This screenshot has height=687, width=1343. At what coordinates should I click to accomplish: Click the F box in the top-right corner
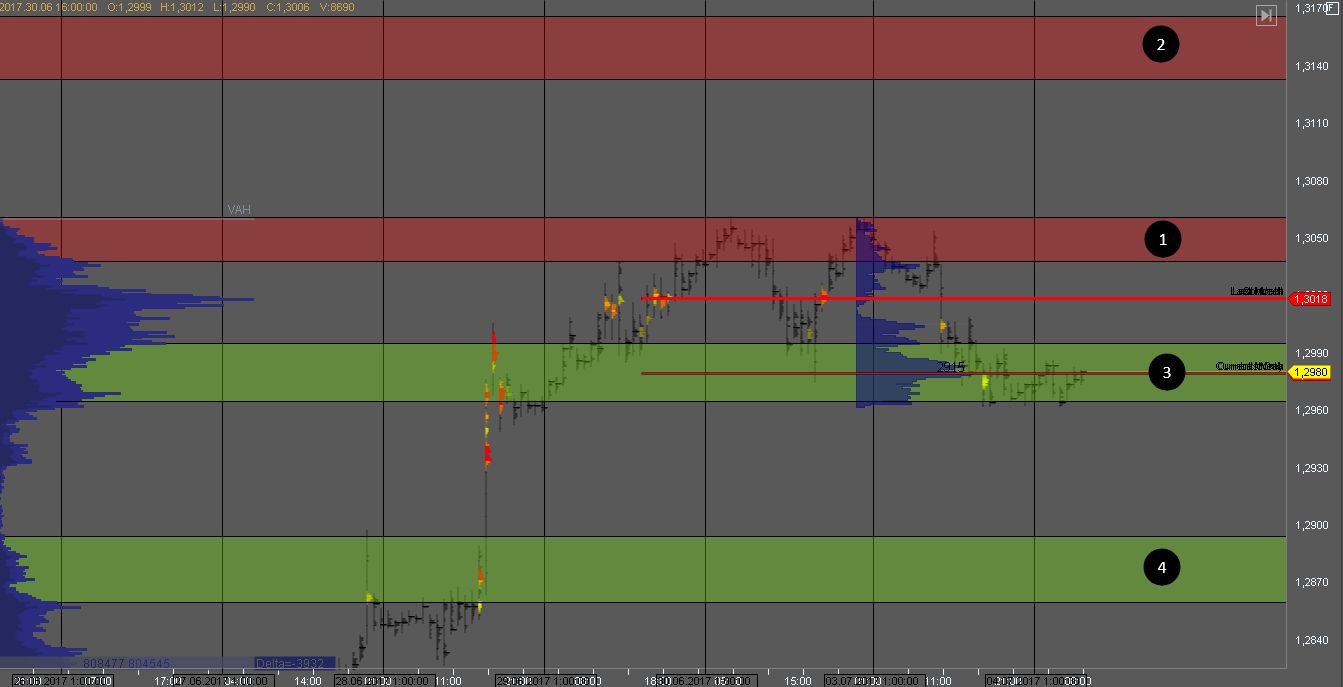coord(1331,7)
